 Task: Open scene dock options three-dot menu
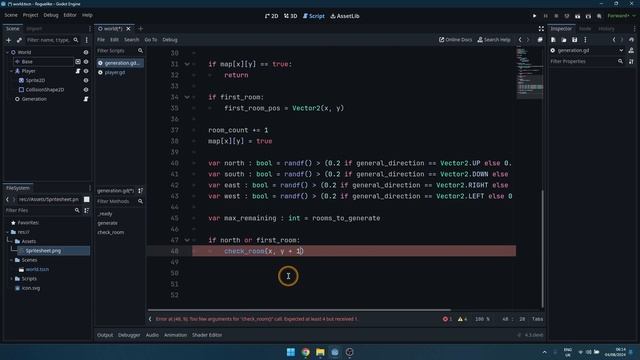click(86, 40)
